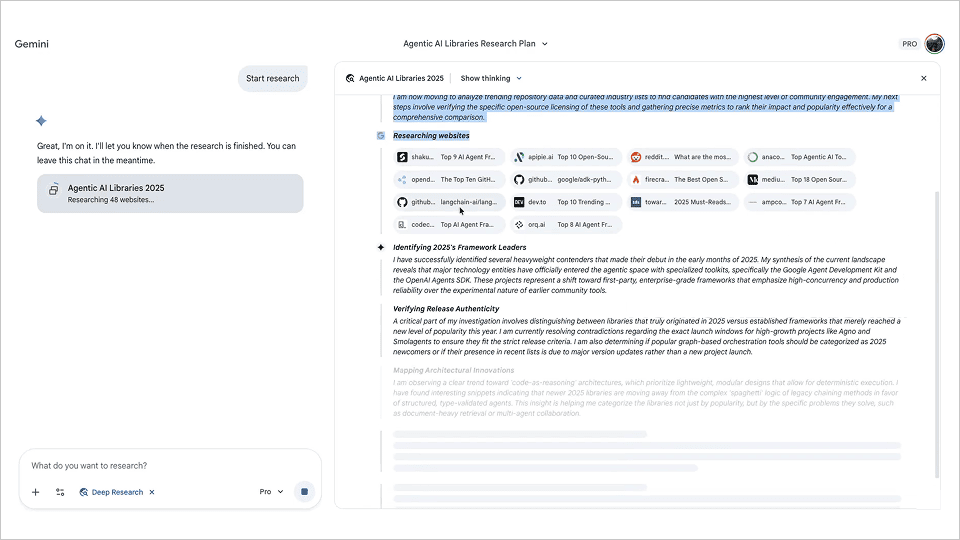Open the reddit 'What are the mos...' chip

click(x=683, y=157)
